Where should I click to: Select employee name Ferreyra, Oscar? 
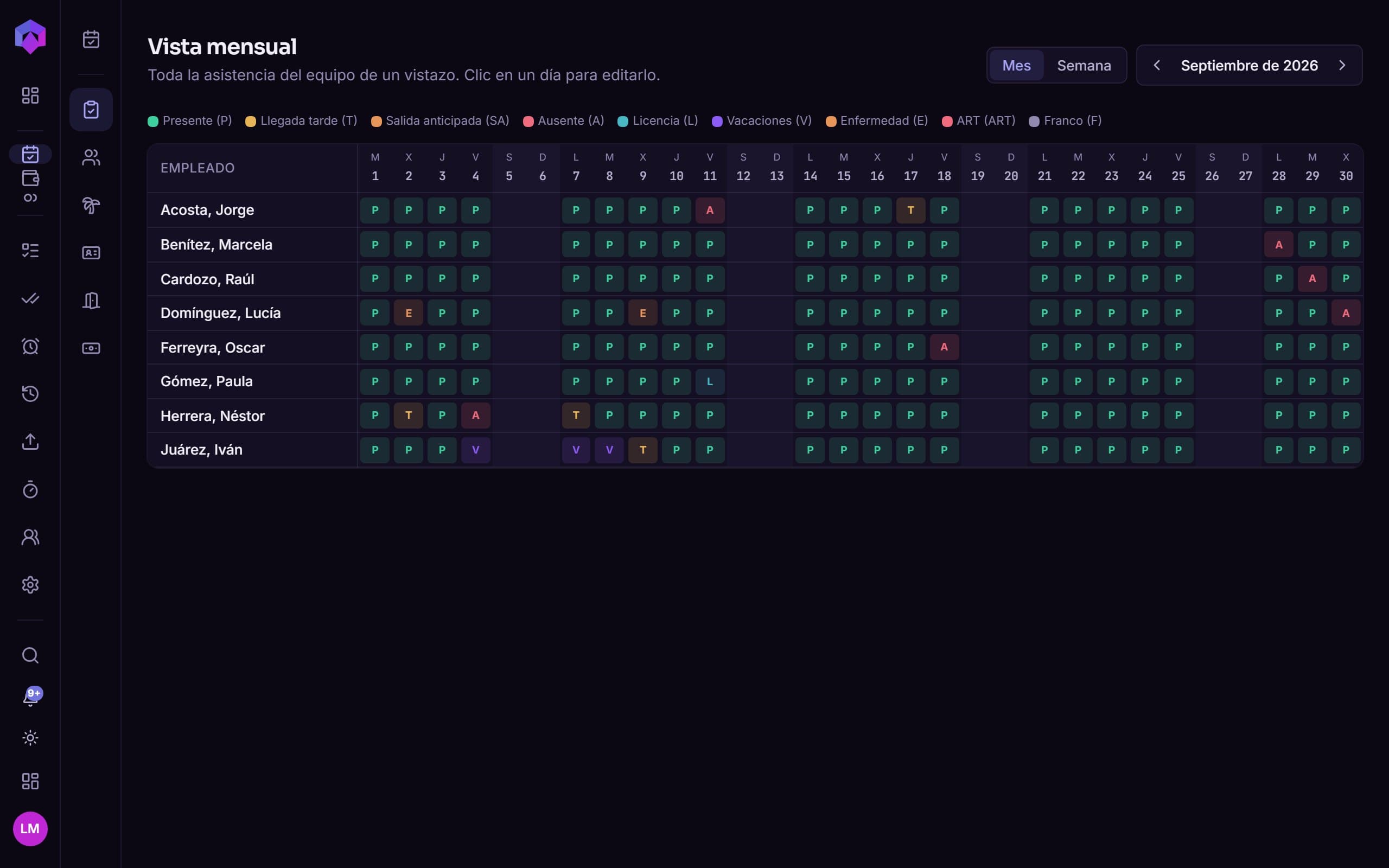(x=212, y=347)
